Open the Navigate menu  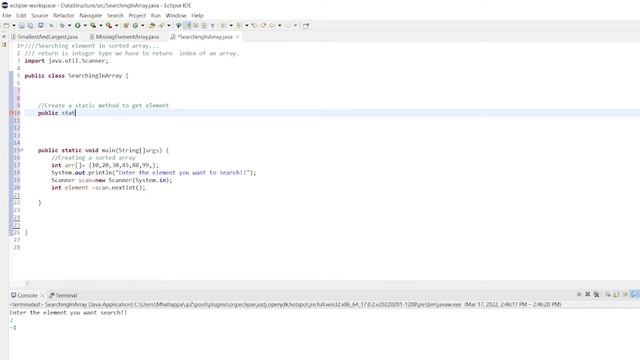(x=91, y=16)
